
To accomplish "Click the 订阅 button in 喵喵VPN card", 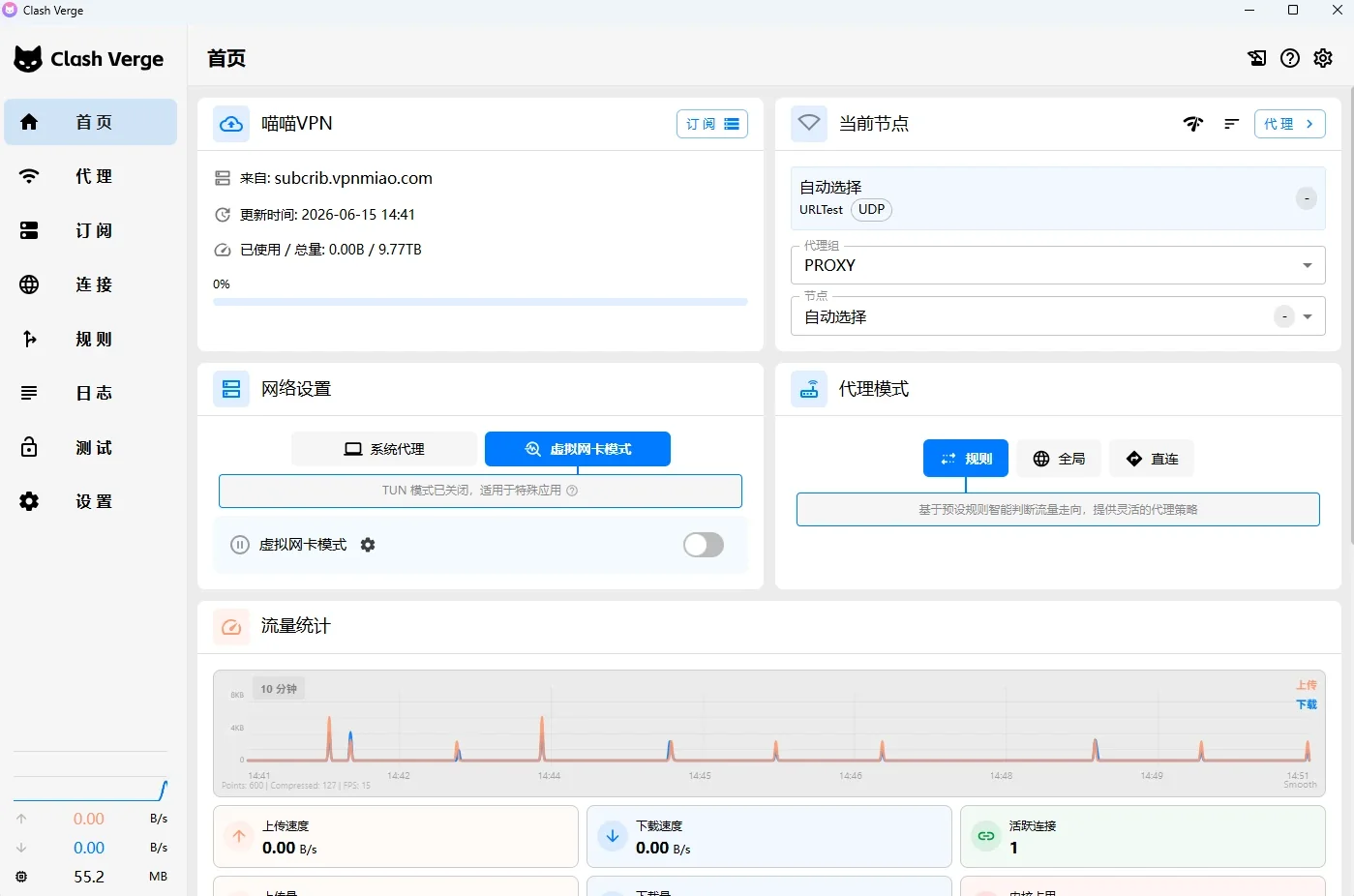I will tap(712, 124).
